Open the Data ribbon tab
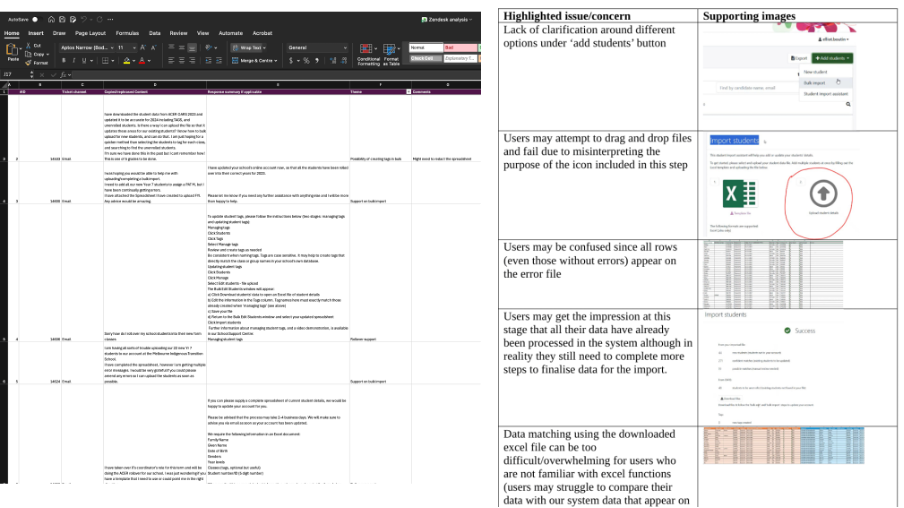This screenshot has height=508, width=904. click(155, 33)
